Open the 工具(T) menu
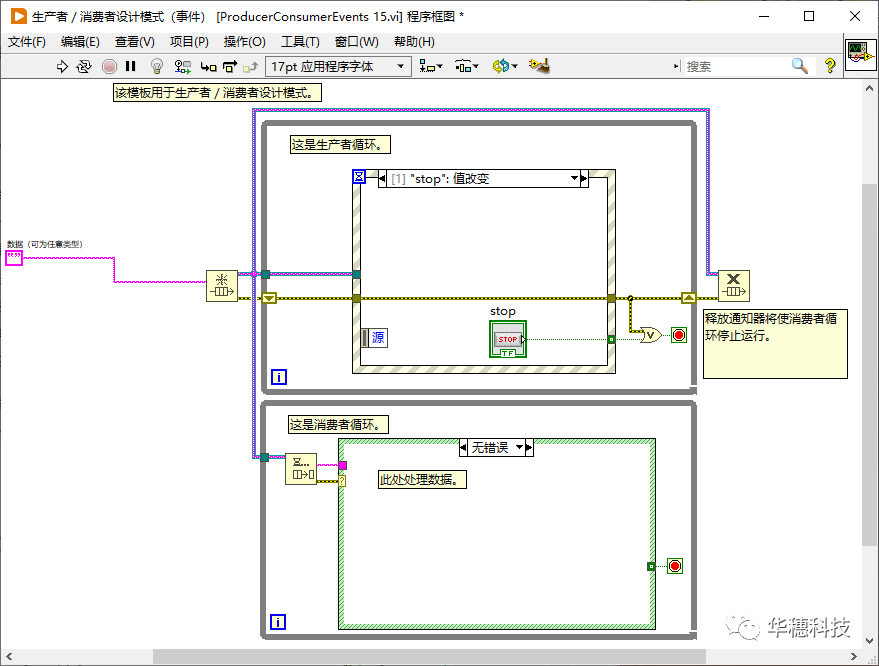879x666 pixels. (300, 41)
